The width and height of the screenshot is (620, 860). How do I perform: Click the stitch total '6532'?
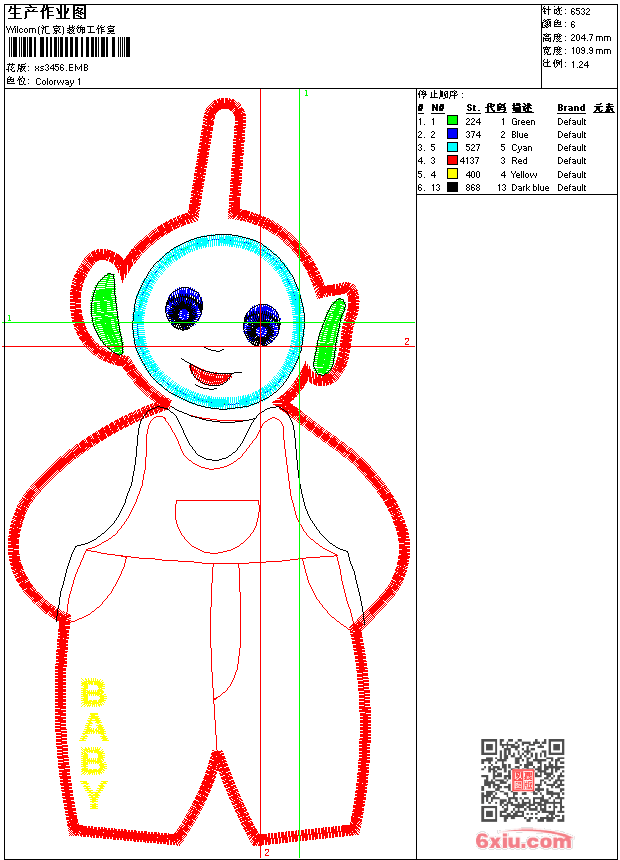(x=580, y=12)
